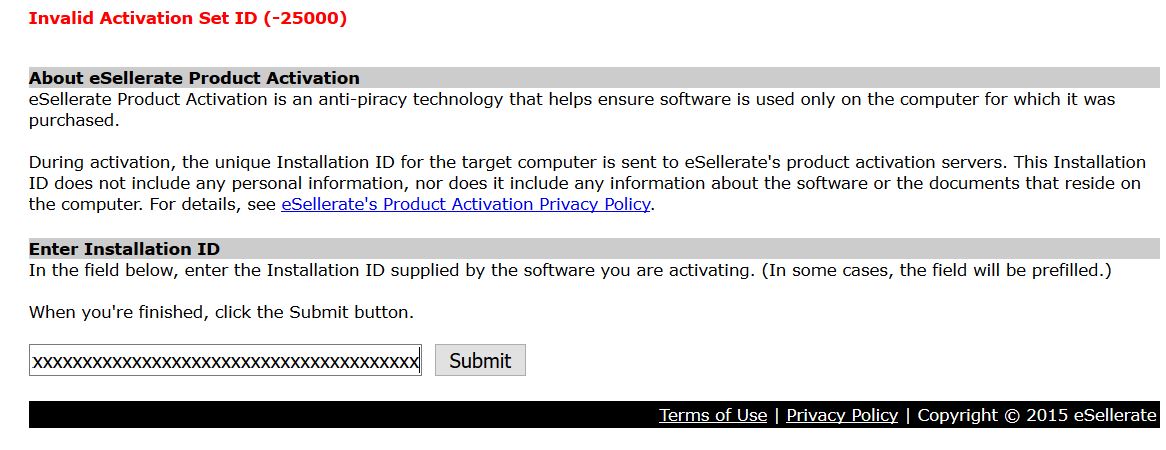Focus the Installation ID text field
The image size is (1166, 450).
point(225,360)
